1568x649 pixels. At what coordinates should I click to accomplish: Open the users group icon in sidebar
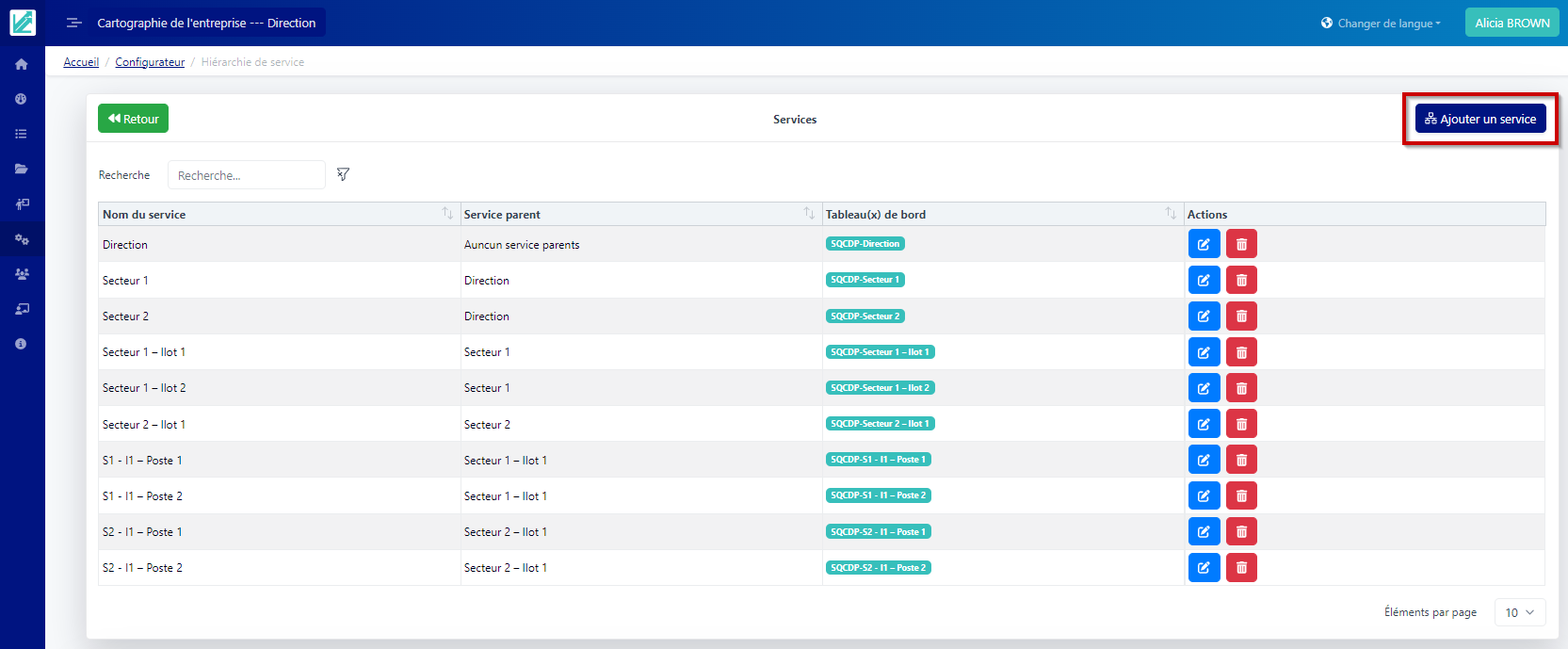point(21,274)
